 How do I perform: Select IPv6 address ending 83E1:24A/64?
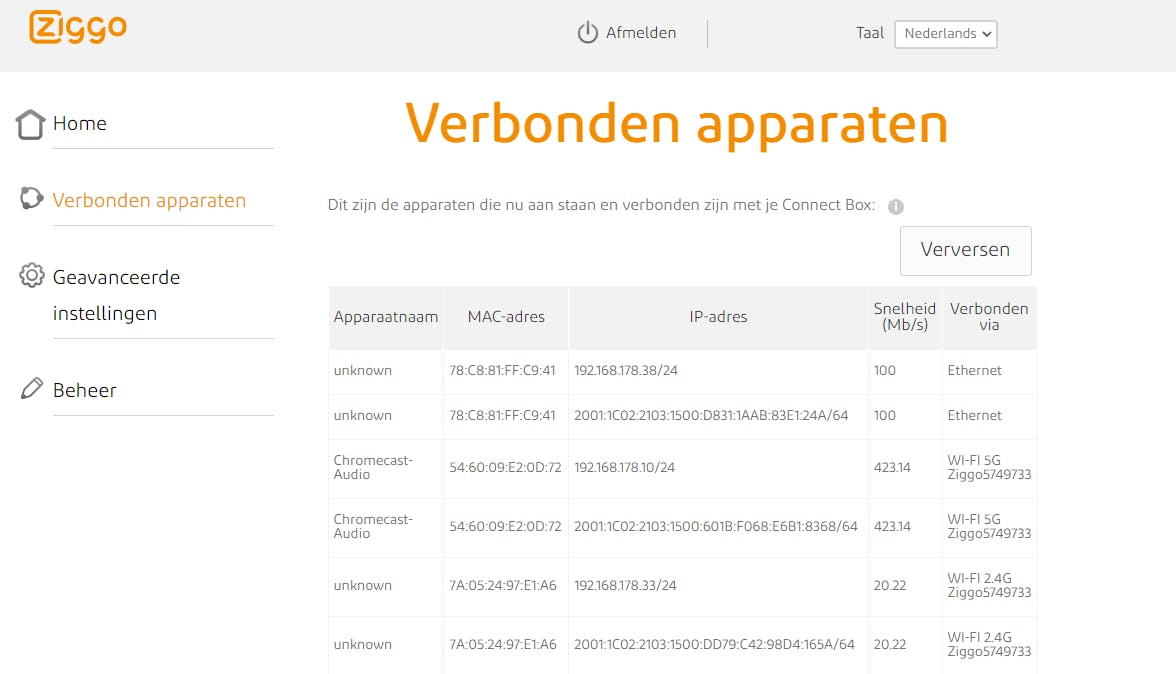(711, 415)
